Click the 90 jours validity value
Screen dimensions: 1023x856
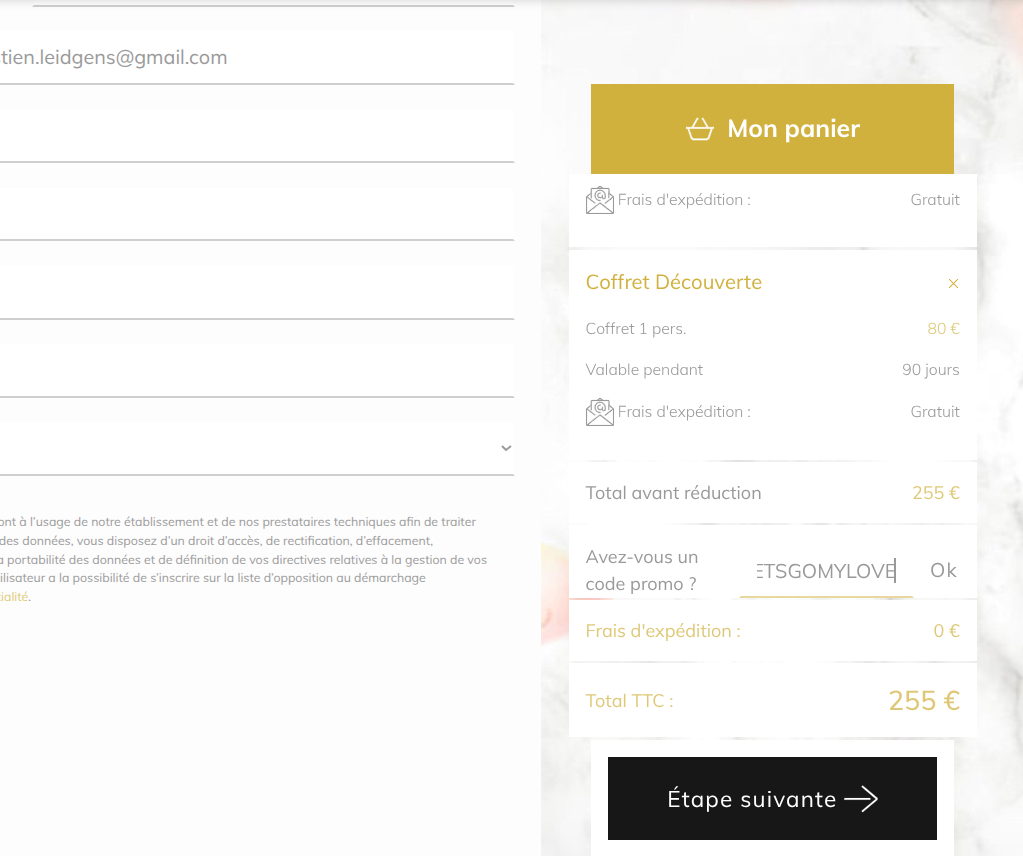[930, 370]
